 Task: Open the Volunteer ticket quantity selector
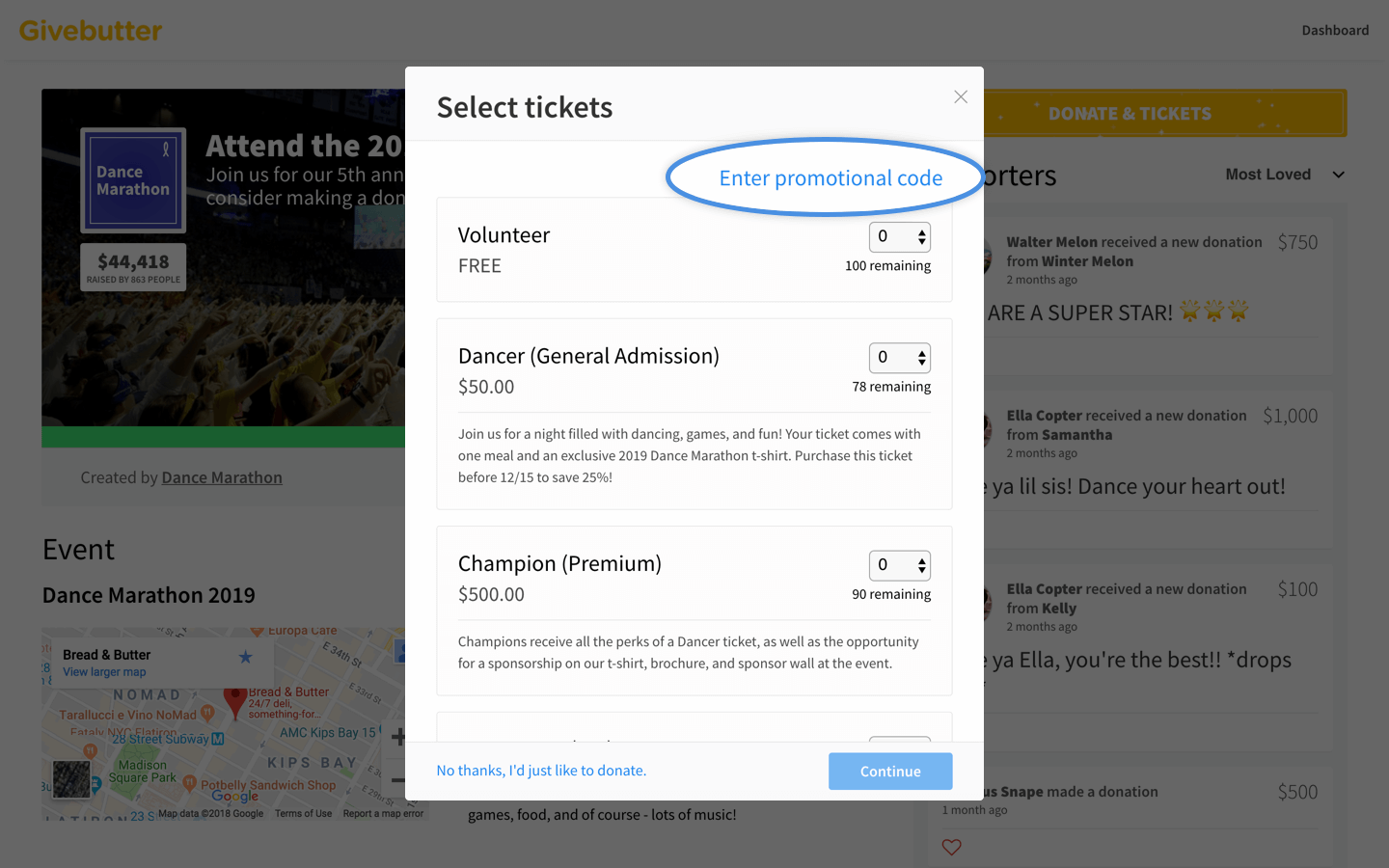[x=899, y=236]
